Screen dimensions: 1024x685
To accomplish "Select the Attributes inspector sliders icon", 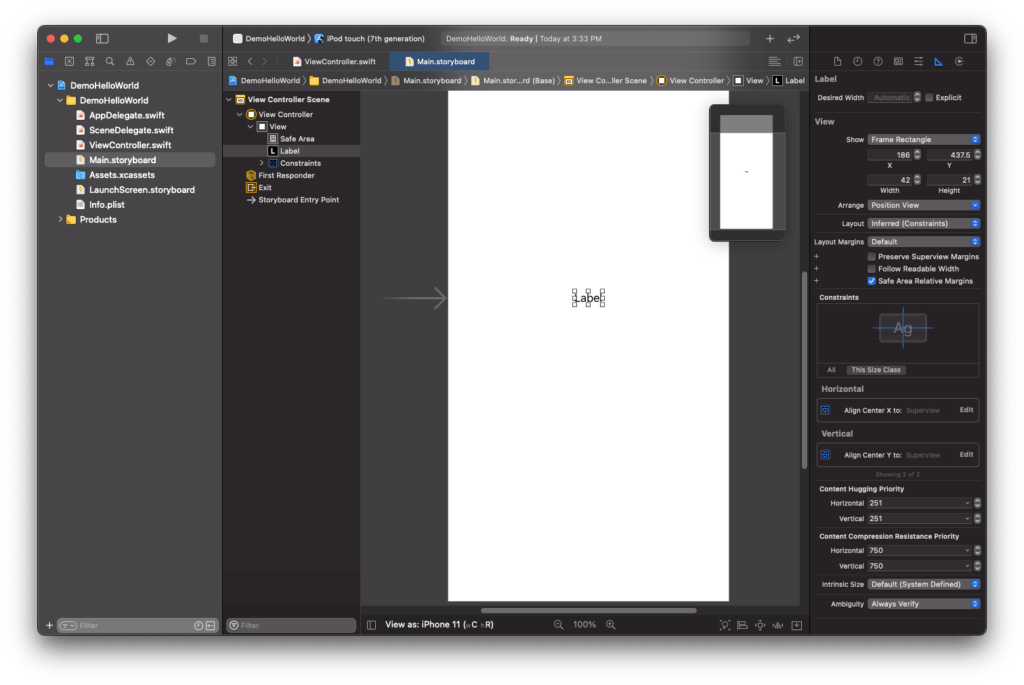I will click(x=918, y=61).
